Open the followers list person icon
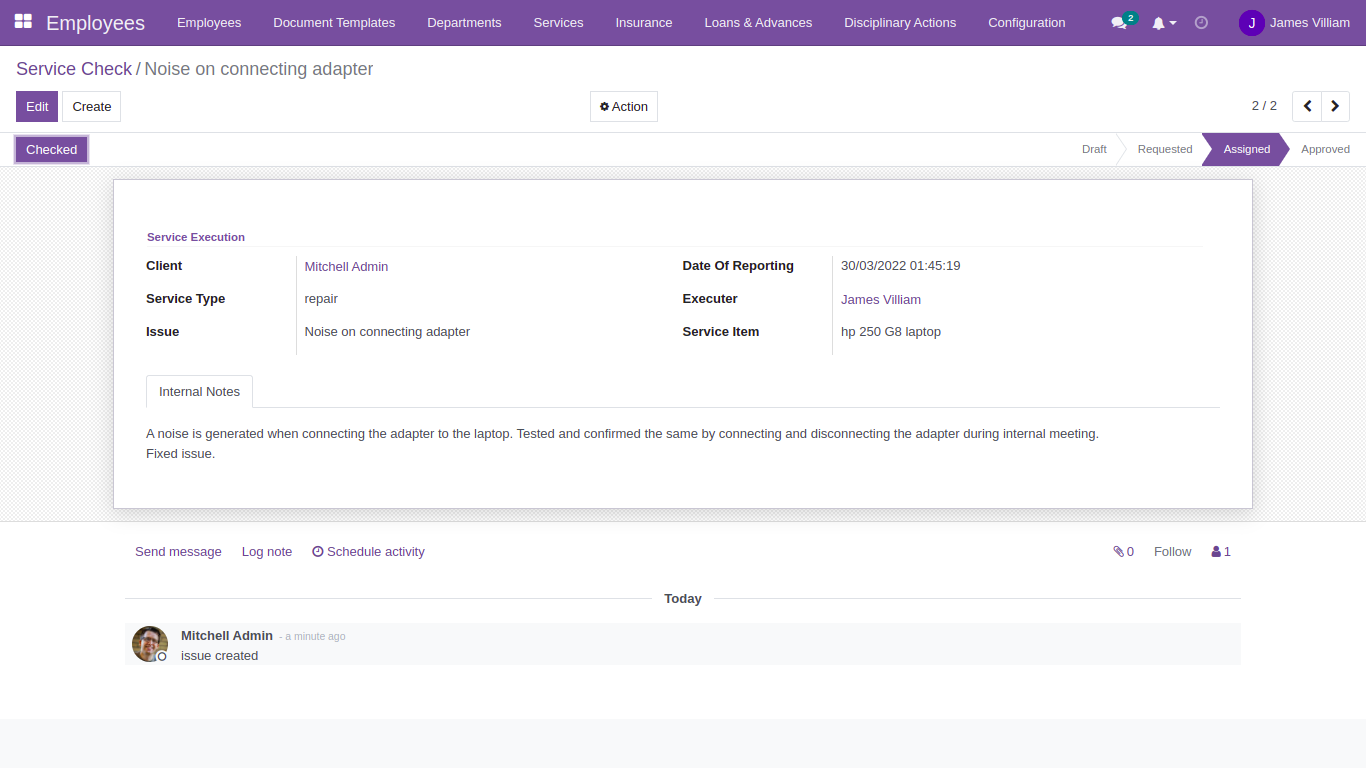 1215,551
